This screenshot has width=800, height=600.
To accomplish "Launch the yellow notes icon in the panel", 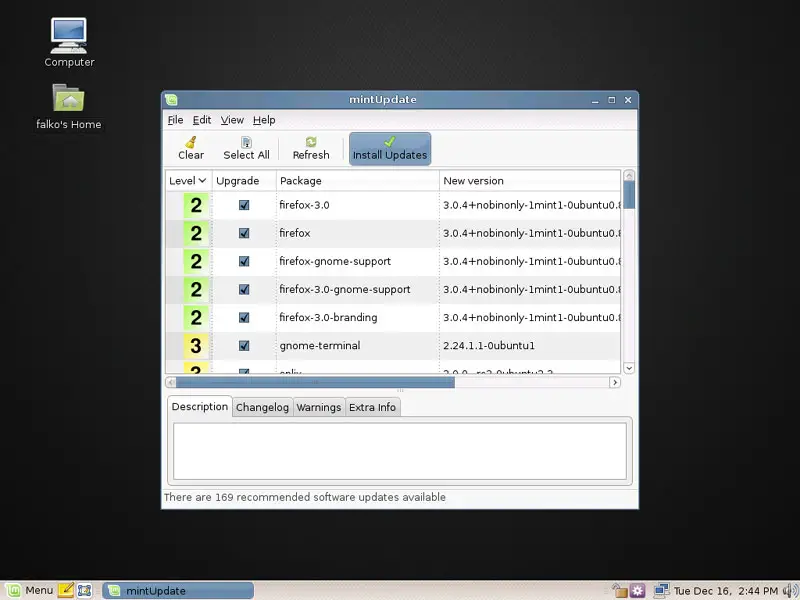I will [65, 590].
